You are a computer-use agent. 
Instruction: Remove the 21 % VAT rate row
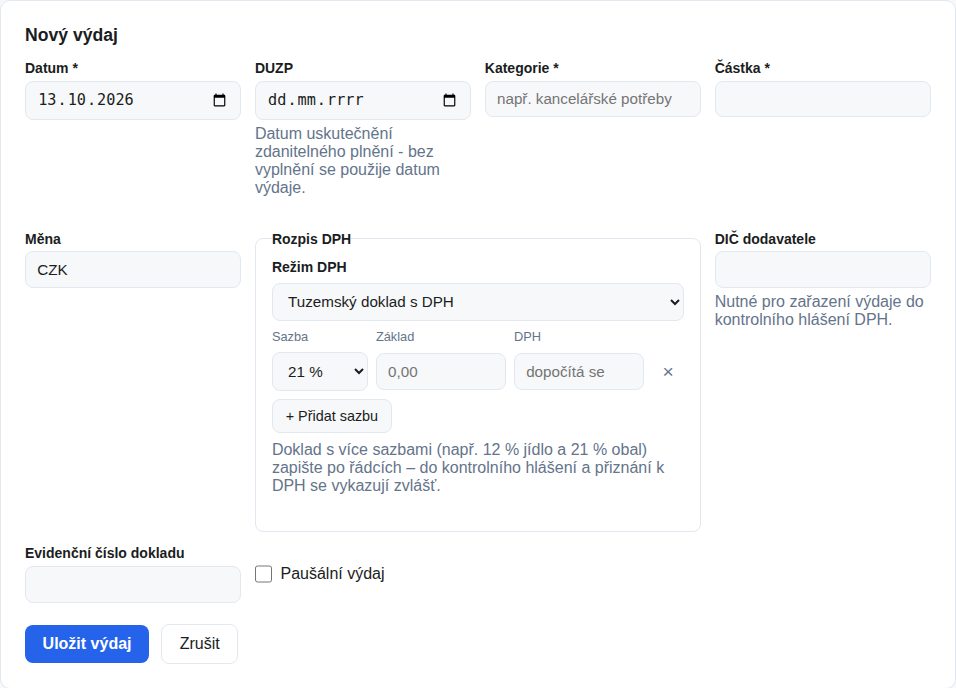coord(668,372)
